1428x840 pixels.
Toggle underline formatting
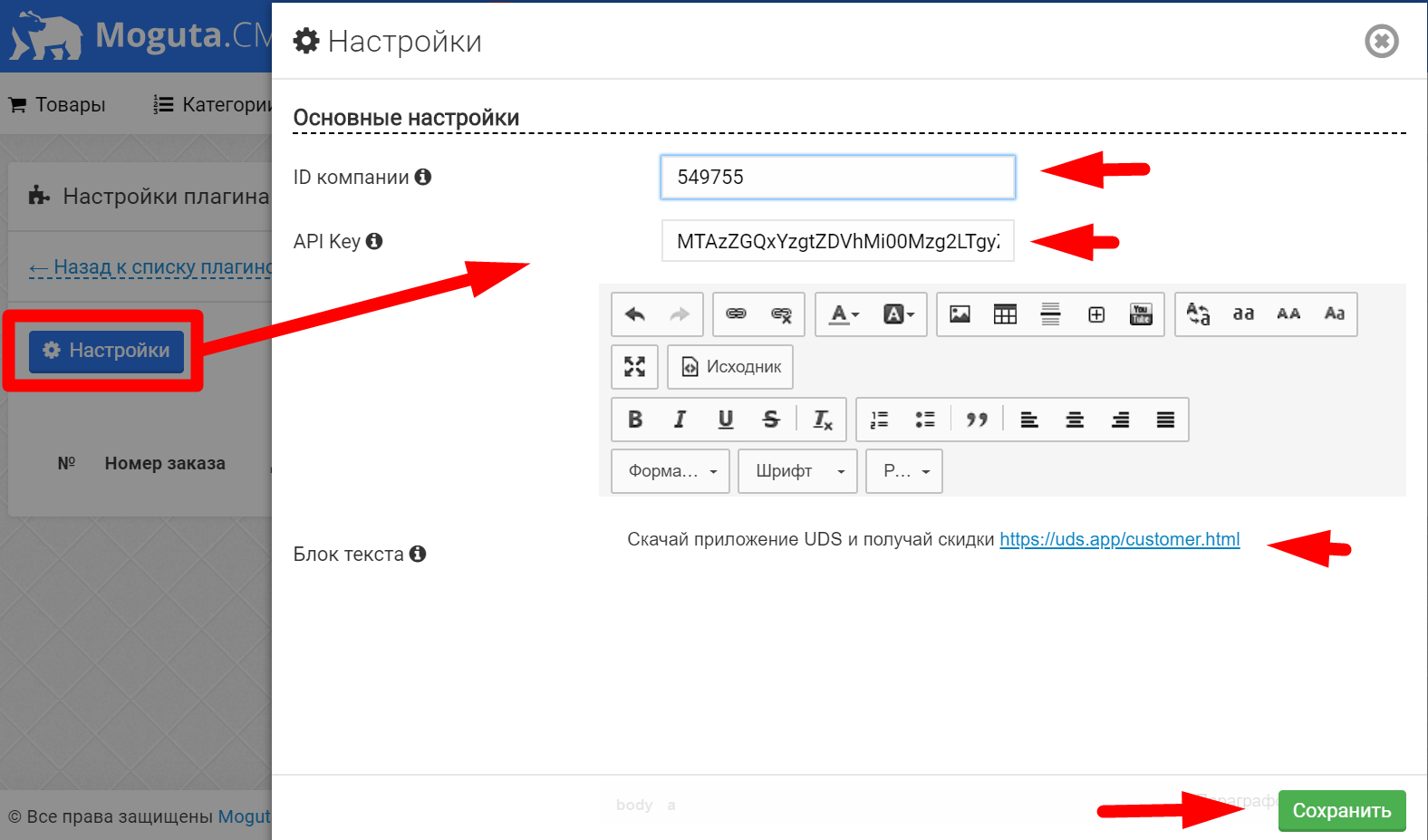pyautogui.click(x=725, y=420)
